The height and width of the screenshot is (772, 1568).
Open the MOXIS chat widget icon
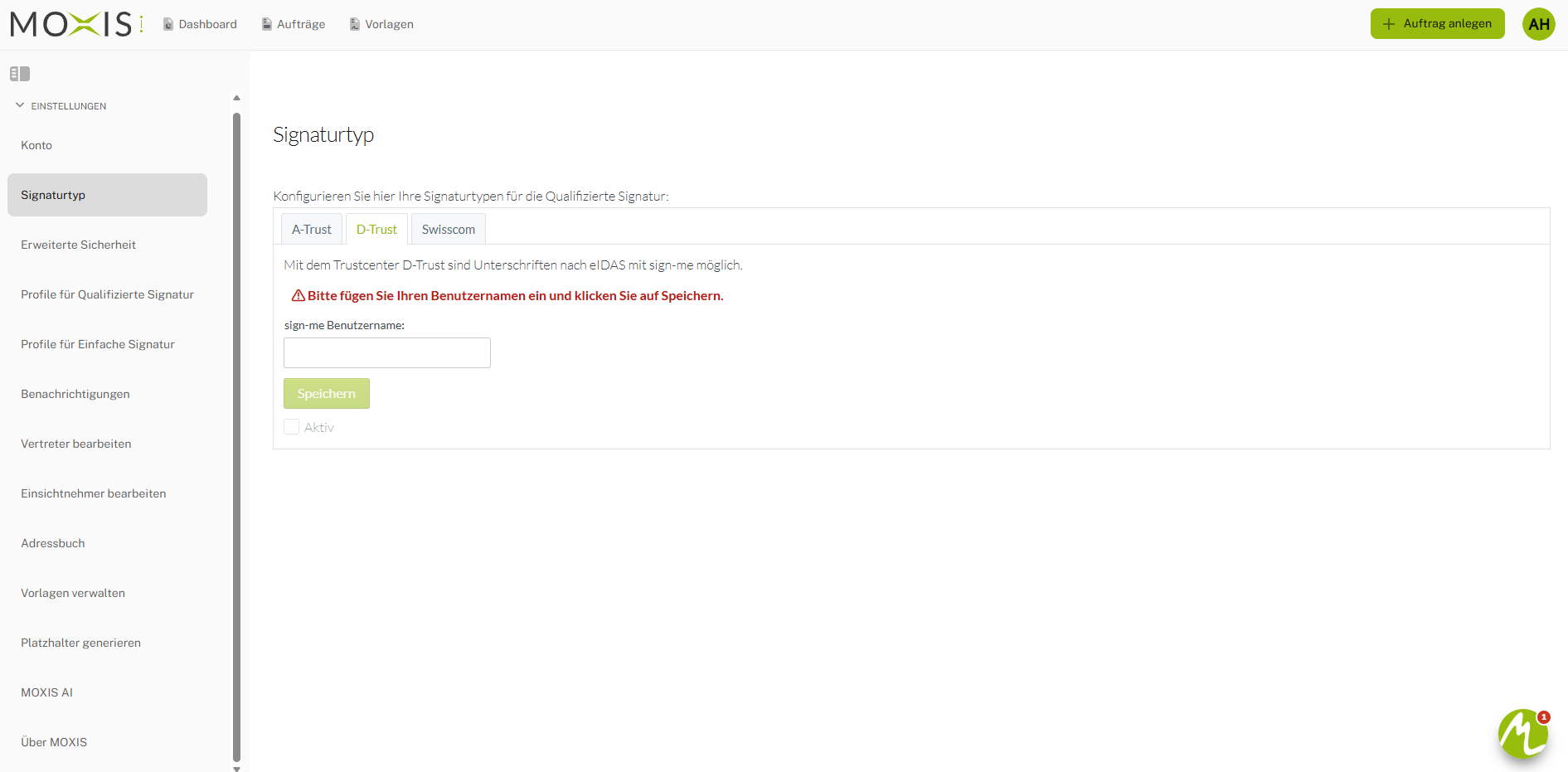1523,733
